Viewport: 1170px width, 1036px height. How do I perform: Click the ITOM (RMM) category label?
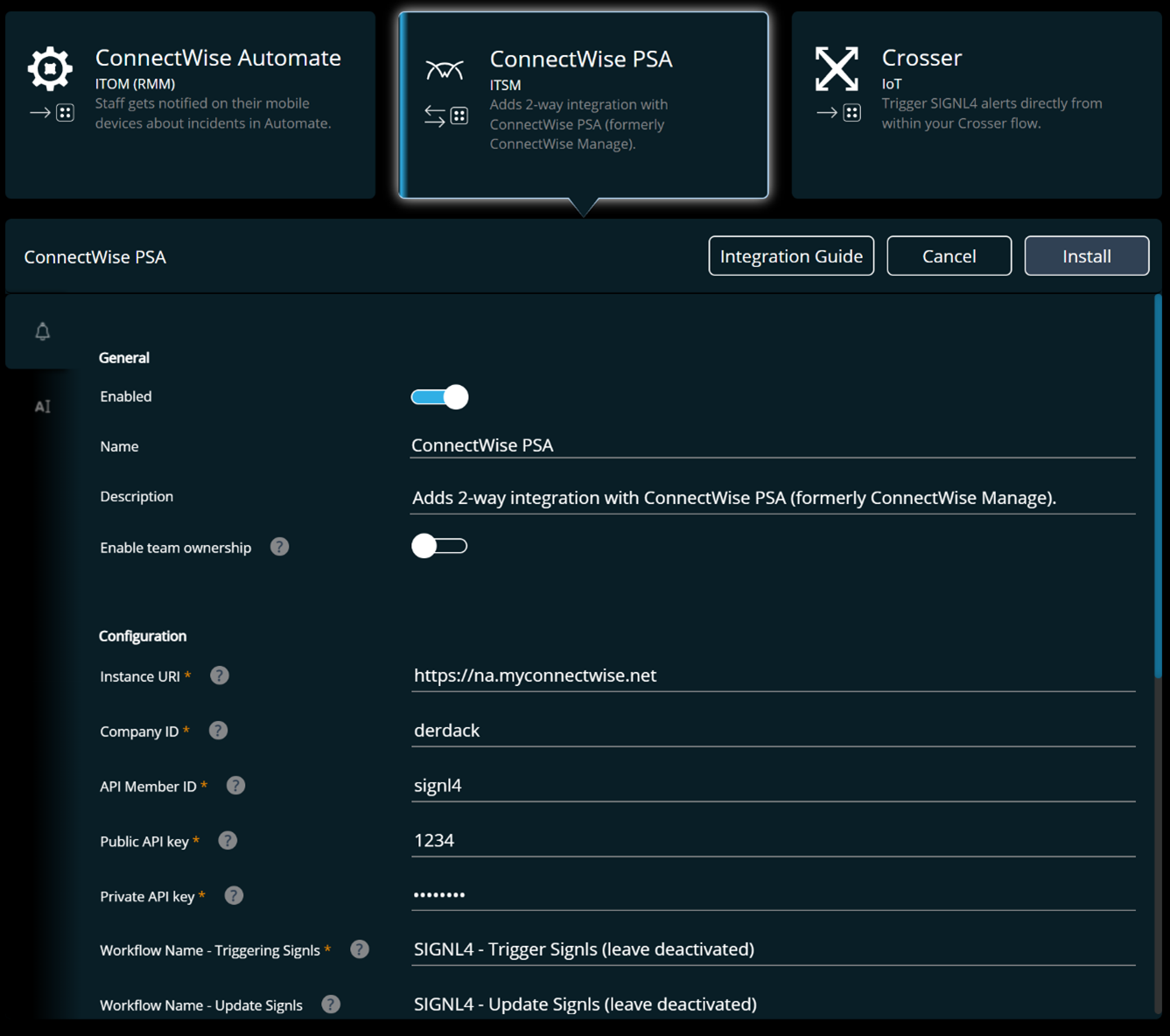pyautogui.click(x=135, y=84)
